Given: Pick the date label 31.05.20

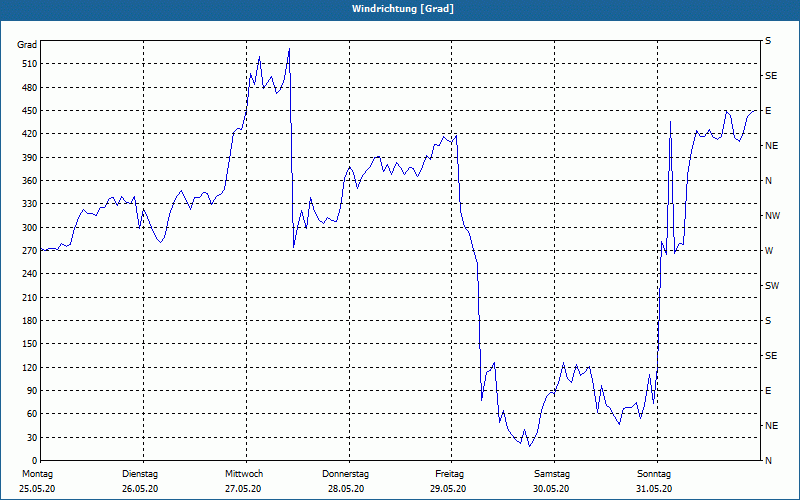Looking at the screenshot, I should pyautogui.click(x=654, y=489).
